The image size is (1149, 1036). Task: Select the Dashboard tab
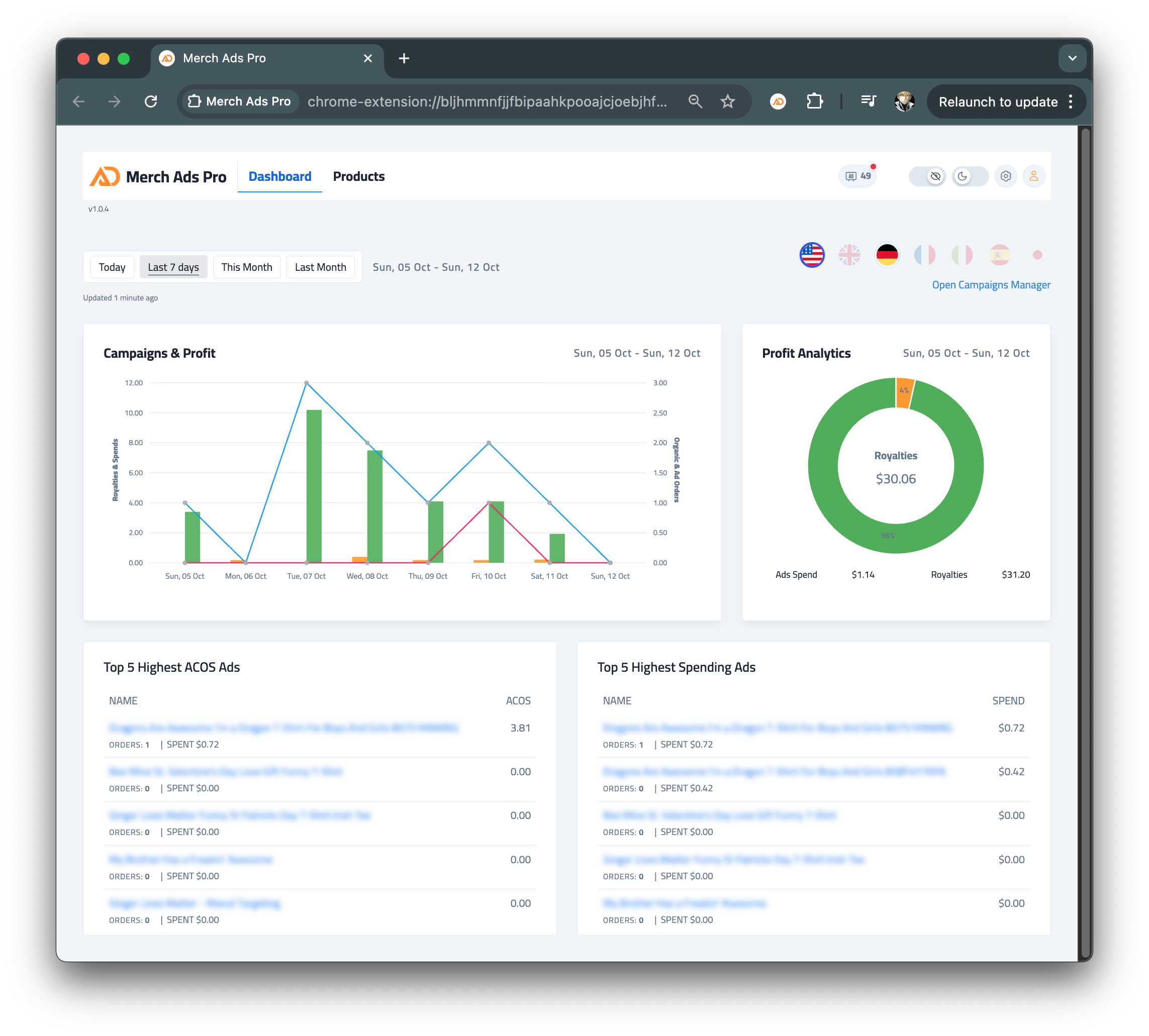279,176
